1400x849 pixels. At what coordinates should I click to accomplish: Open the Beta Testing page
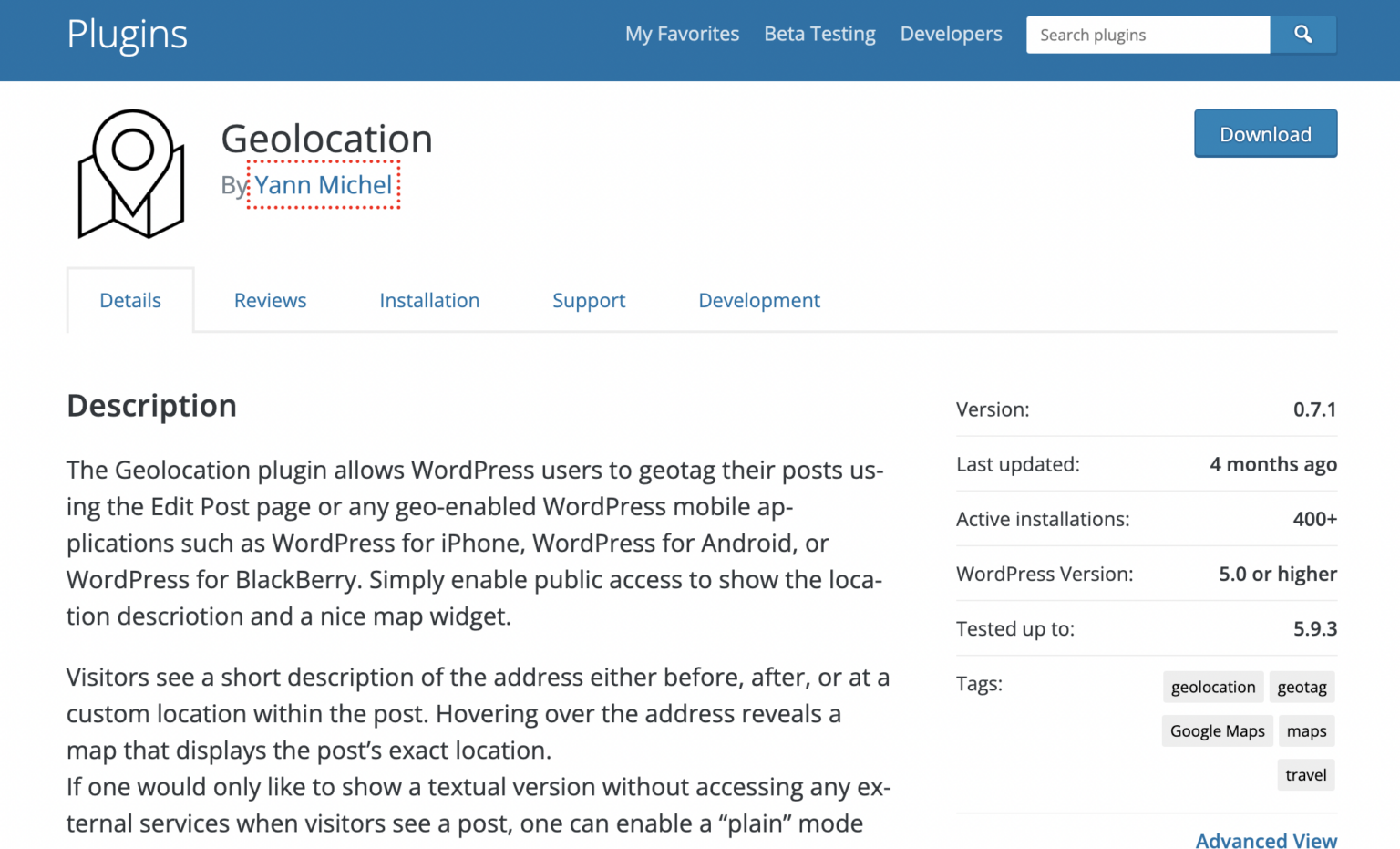[818, 34]
